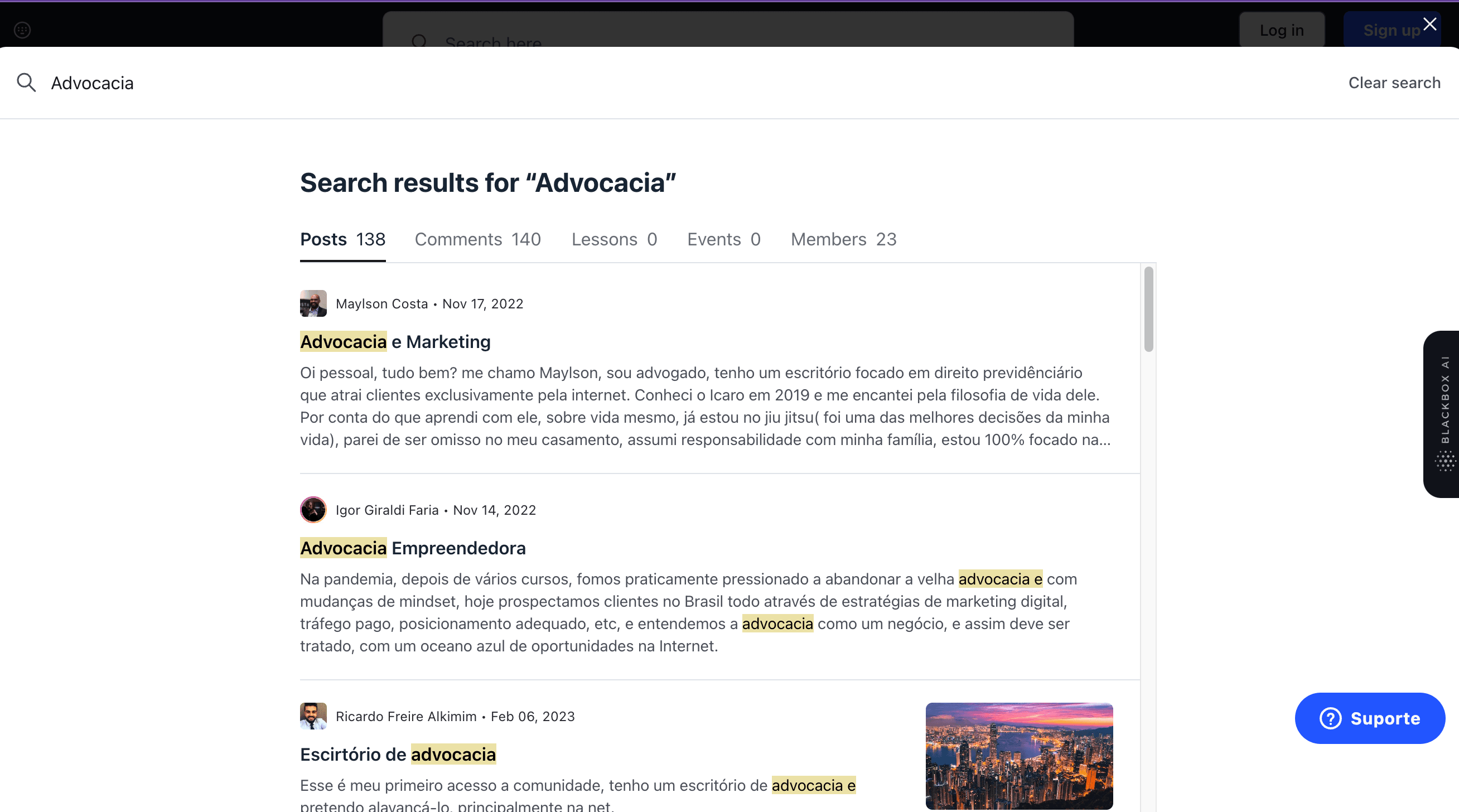Switch to the Lessons 0 tab
The width and height of the screenshot is (1459, 812).
(614, 239)
